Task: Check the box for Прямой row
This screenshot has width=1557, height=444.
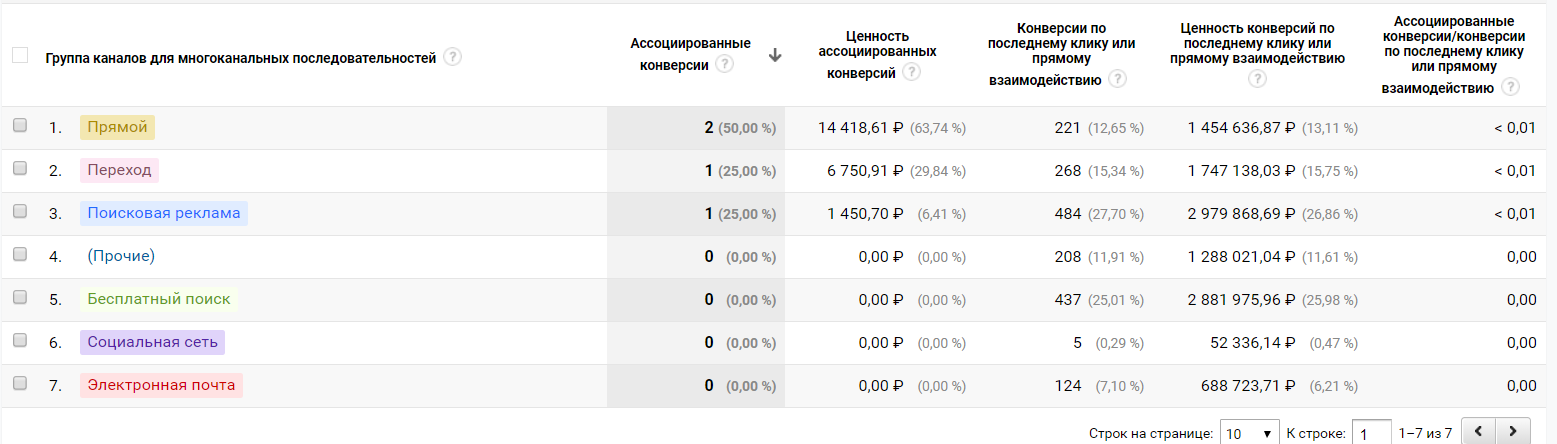Action: pos(20,126)
